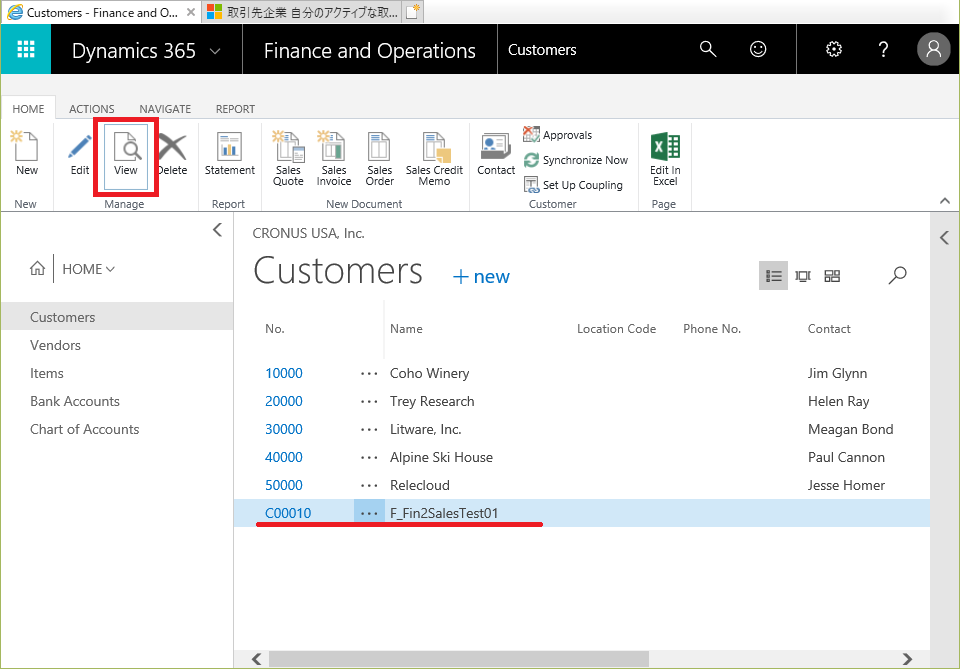Expand the right FactBox pane chevron

click(944, 237)
